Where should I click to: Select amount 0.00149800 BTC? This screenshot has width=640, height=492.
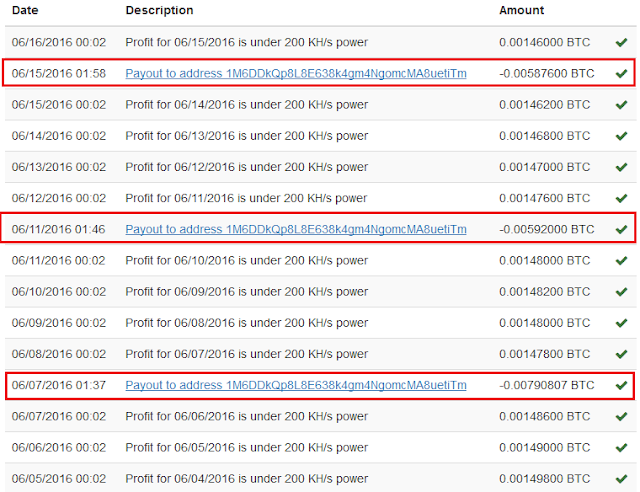pyautogui.click(x=544, y=479)
